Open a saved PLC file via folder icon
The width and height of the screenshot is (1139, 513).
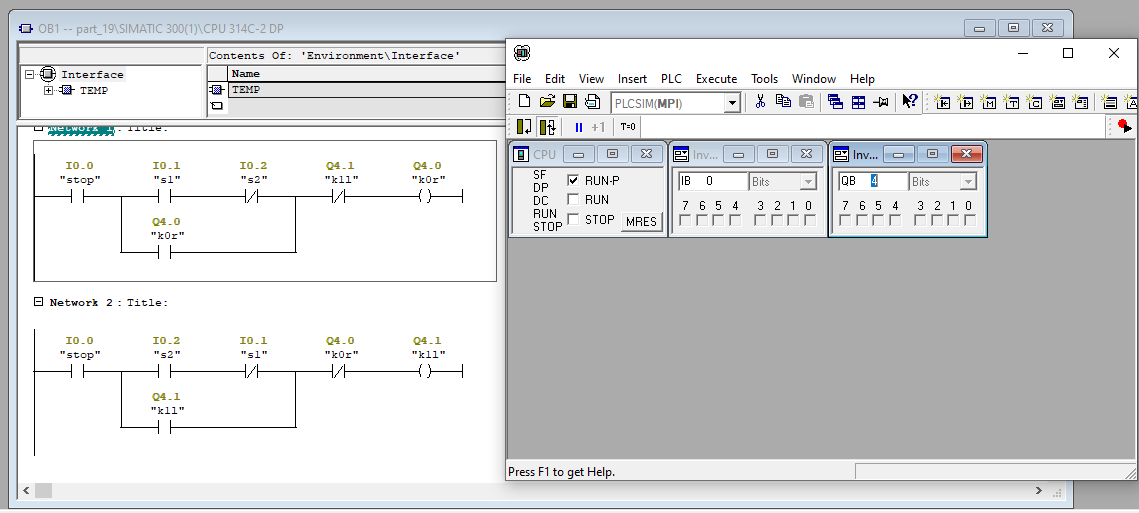pos(547,102)
